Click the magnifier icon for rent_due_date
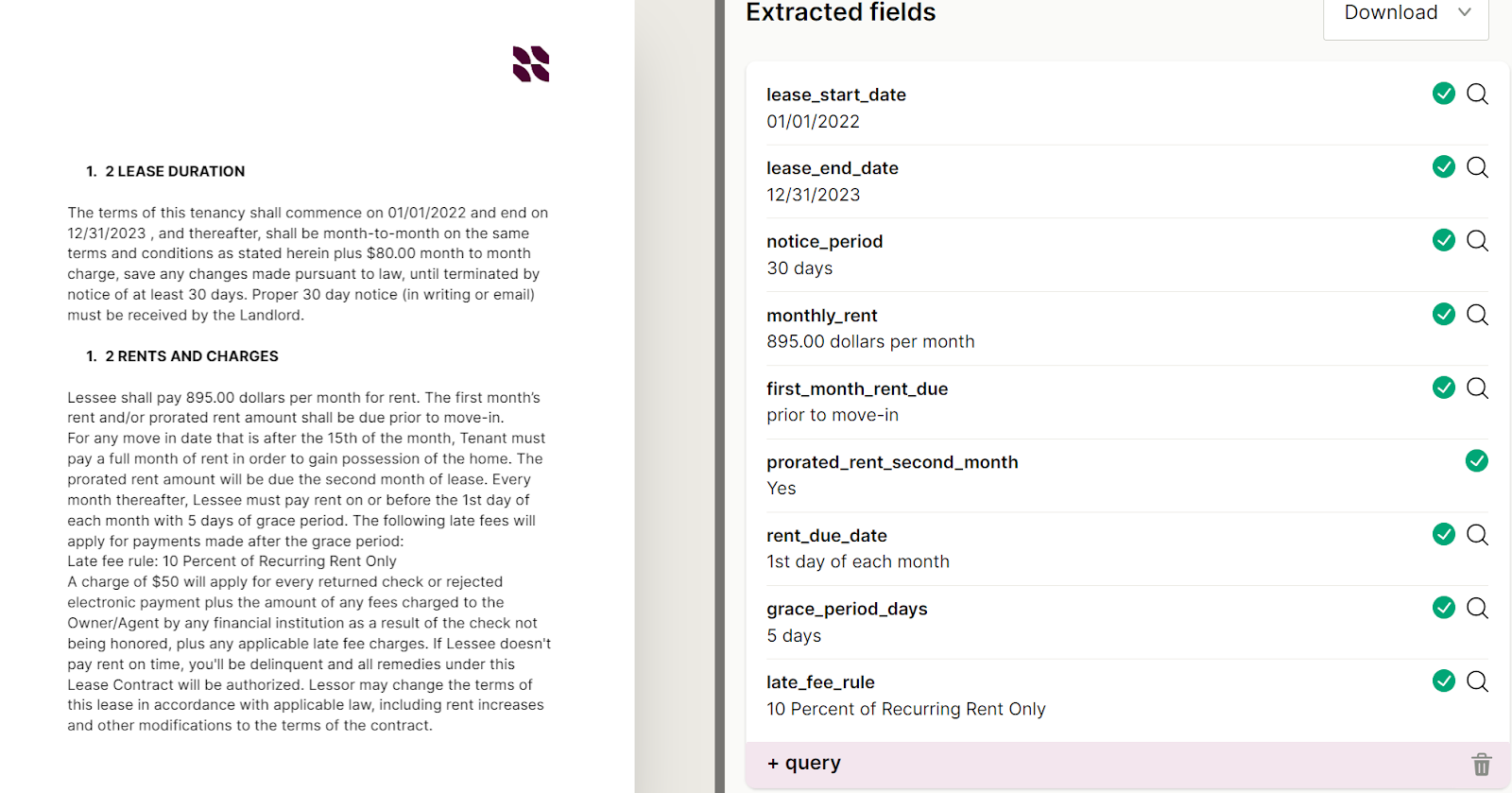The image size is (1512, 793). tap(1477, 535)
